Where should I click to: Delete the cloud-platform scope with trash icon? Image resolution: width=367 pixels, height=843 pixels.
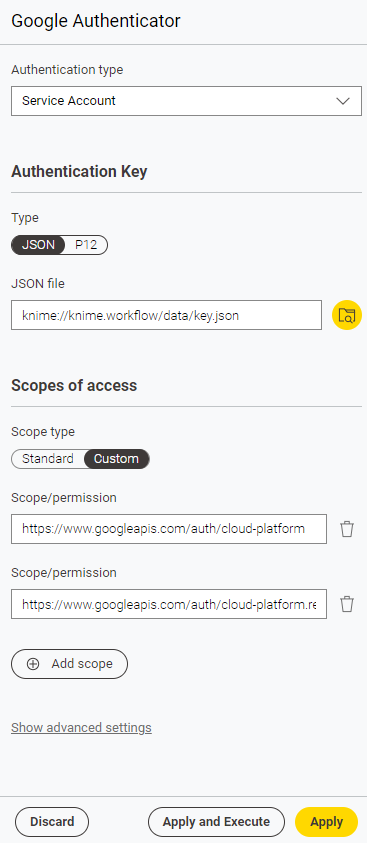347,529
